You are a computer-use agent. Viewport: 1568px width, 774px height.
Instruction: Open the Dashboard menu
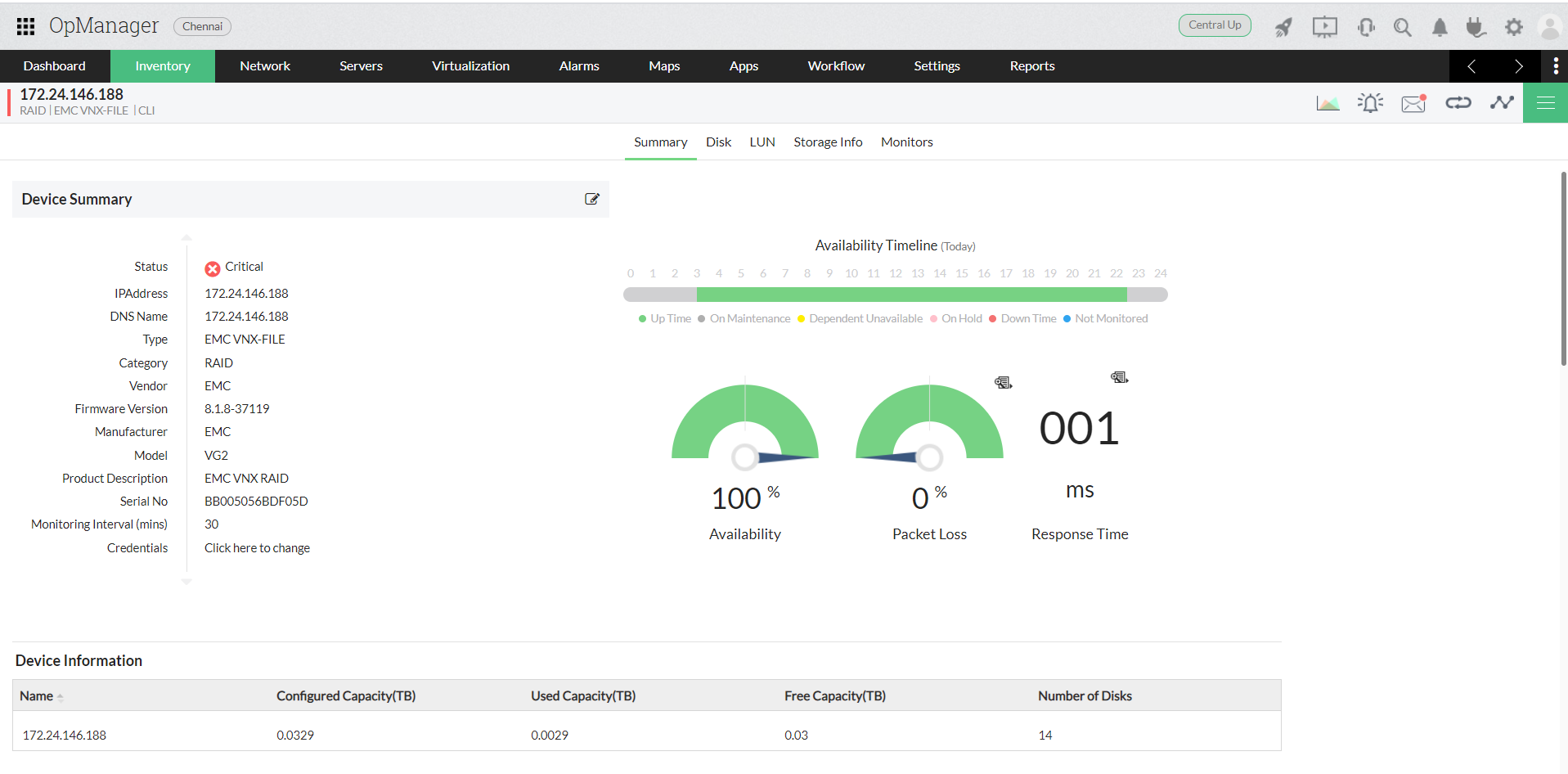click(x=55, y=66)
